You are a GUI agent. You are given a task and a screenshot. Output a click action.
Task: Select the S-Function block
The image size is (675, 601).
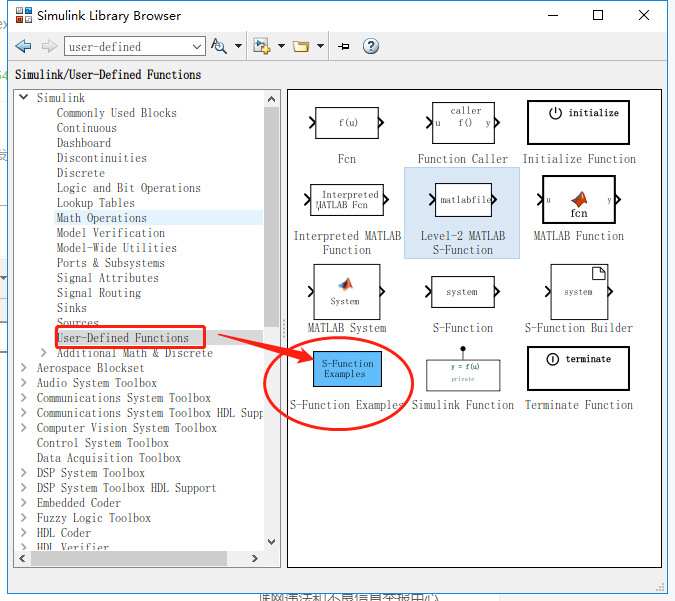pos(463,292)
